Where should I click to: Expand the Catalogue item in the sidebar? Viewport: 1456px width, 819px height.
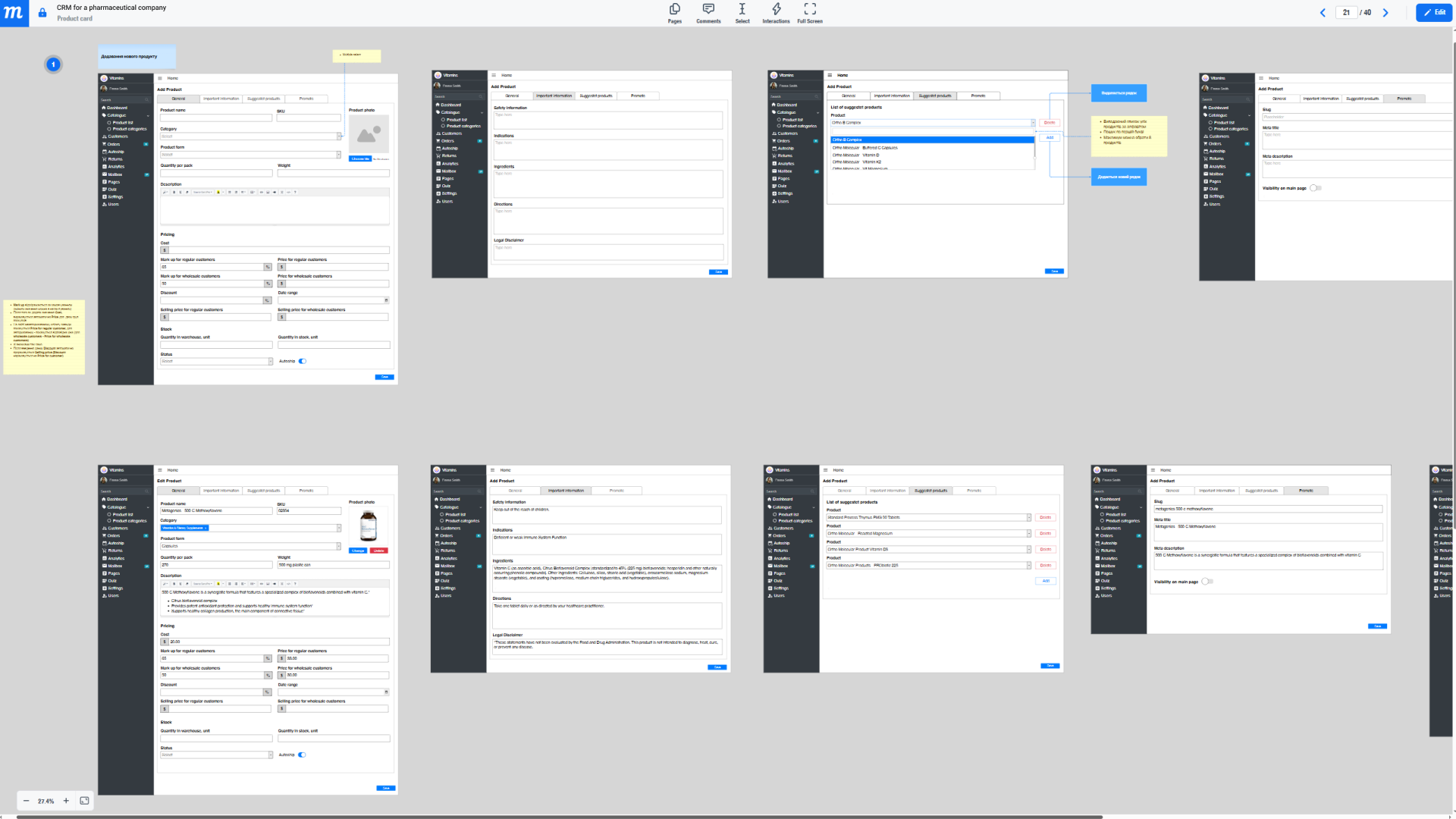pyautogui.click(x=115, y=115)
